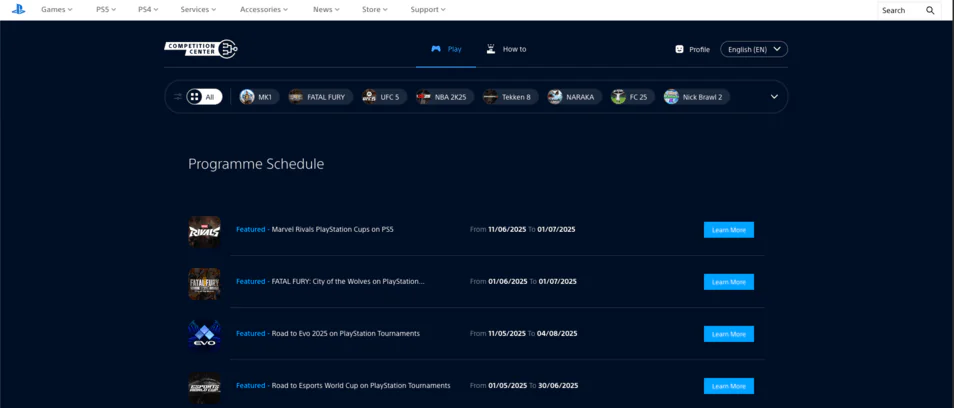Open Fatal Fury game thumbnail

[x=204, y=284]
